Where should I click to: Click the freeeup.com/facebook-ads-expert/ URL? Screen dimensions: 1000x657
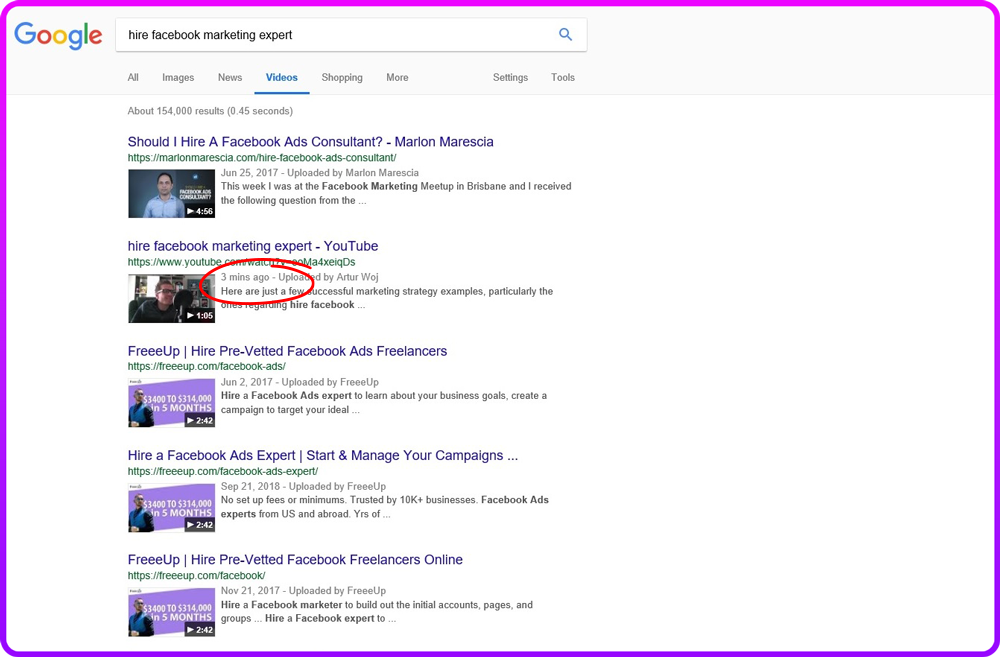click(223, 471)
